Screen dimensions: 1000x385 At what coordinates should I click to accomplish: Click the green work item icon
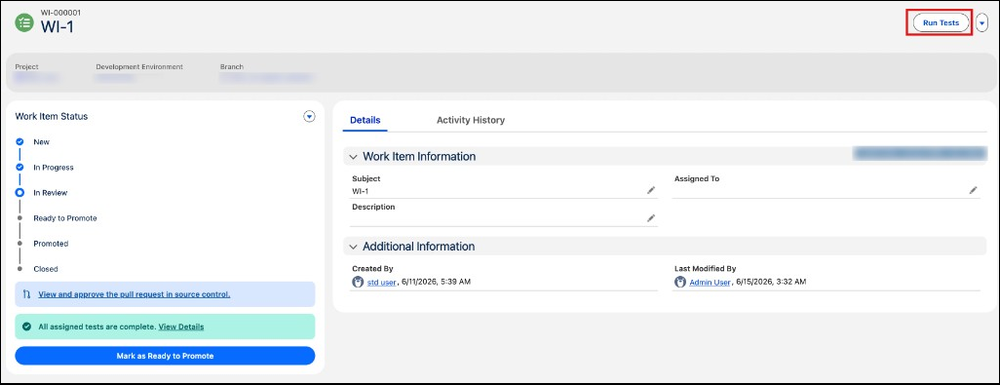[24, 23]
